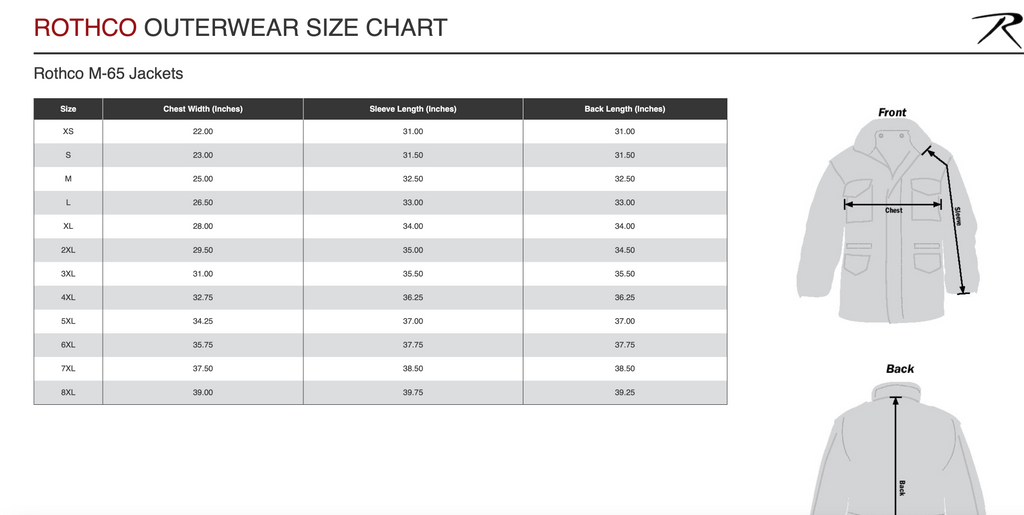This screenshot has width=1024, height=515.
Task: Click the Front label above the jacket
Action: coord(892,112)
